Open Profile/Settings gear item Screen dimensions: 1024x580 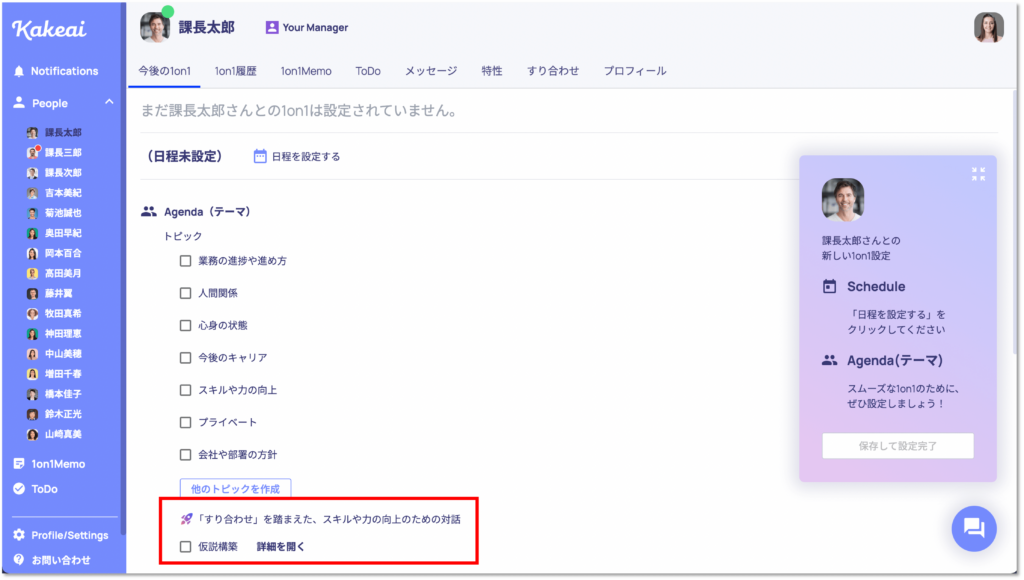(61, 536)
